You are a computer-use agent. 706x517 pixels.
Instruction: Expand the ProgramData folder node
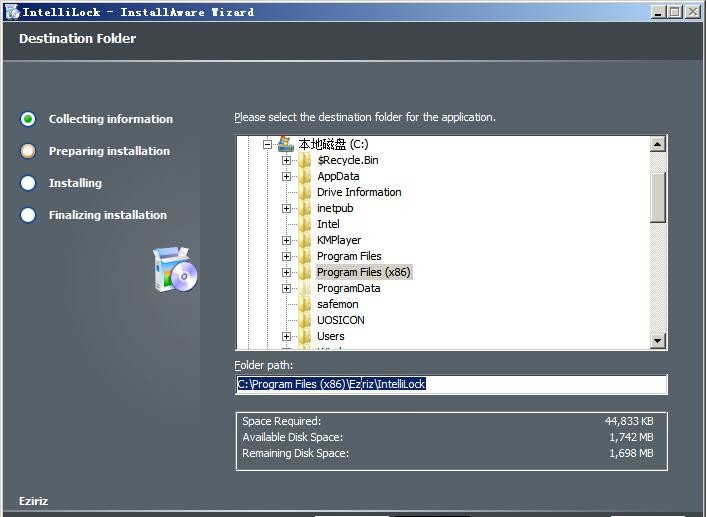pyautogui.click(x=286, y=288)
